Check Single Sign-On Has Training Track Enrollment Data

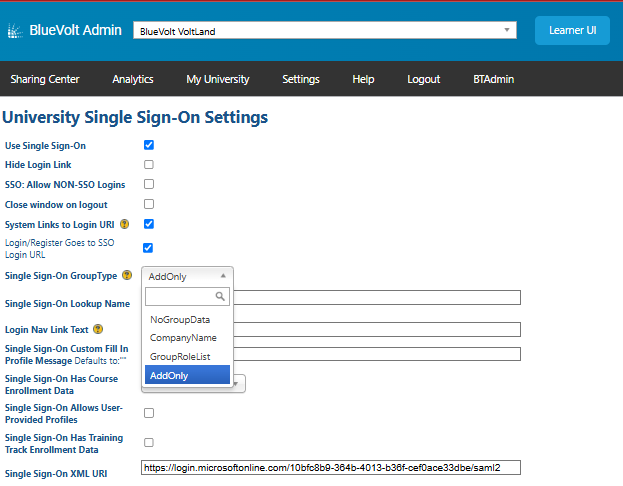pyautogui.click(x=149, y=442)
